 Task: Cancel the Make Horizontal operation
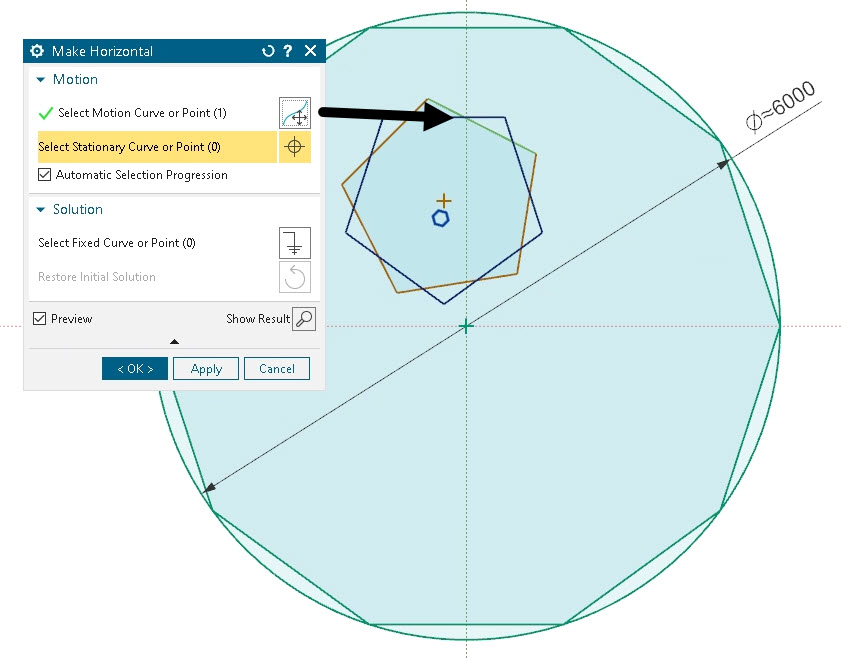pyautogui.click(x=276, y=369)
